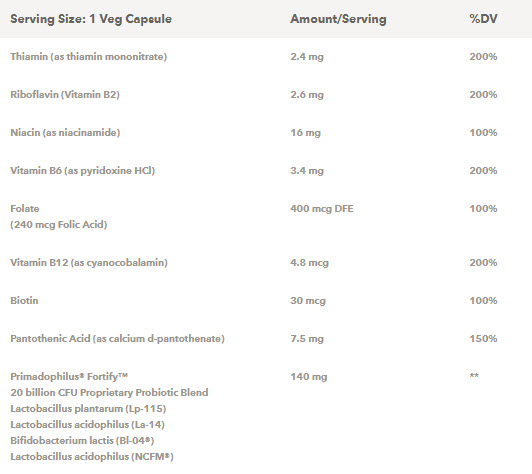Image resolution: width=532 pixels, height=474 pixels.
Task: Click the Vitamin B12 (as cyanocobalamin) label
Action: point(89,263)
